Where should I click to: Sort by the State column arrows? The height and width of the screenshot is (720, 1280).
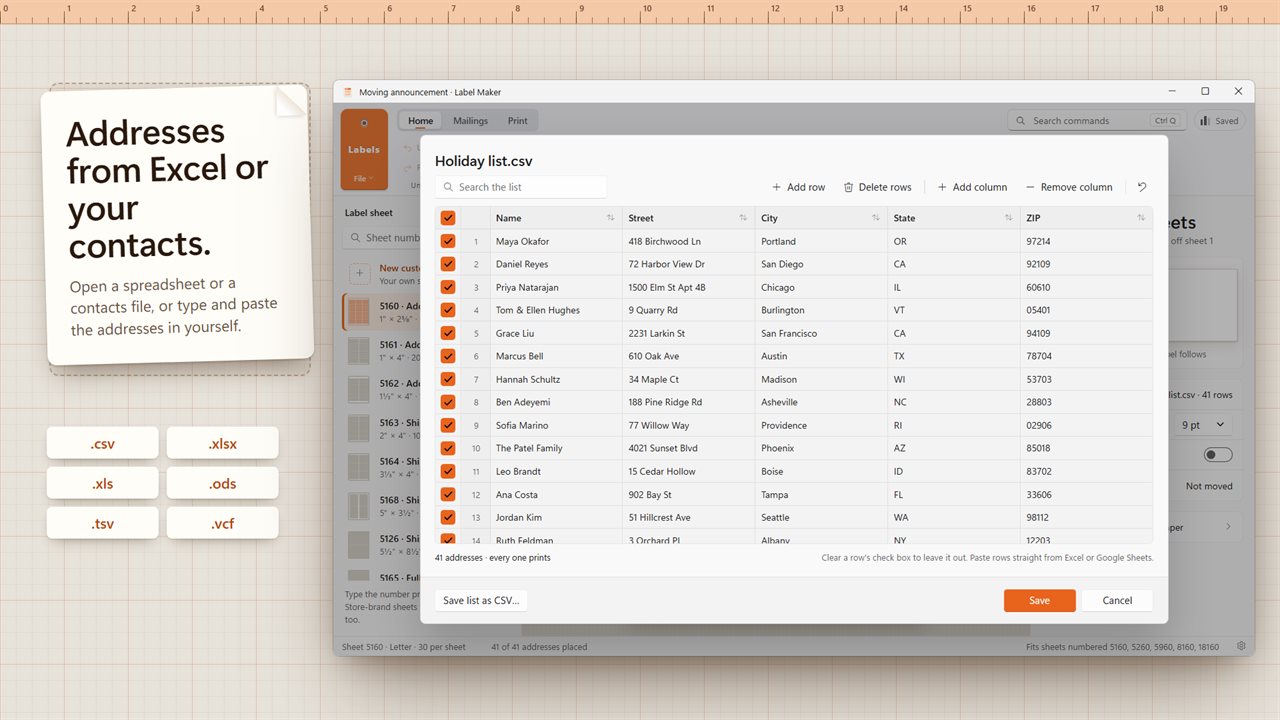1008,218
